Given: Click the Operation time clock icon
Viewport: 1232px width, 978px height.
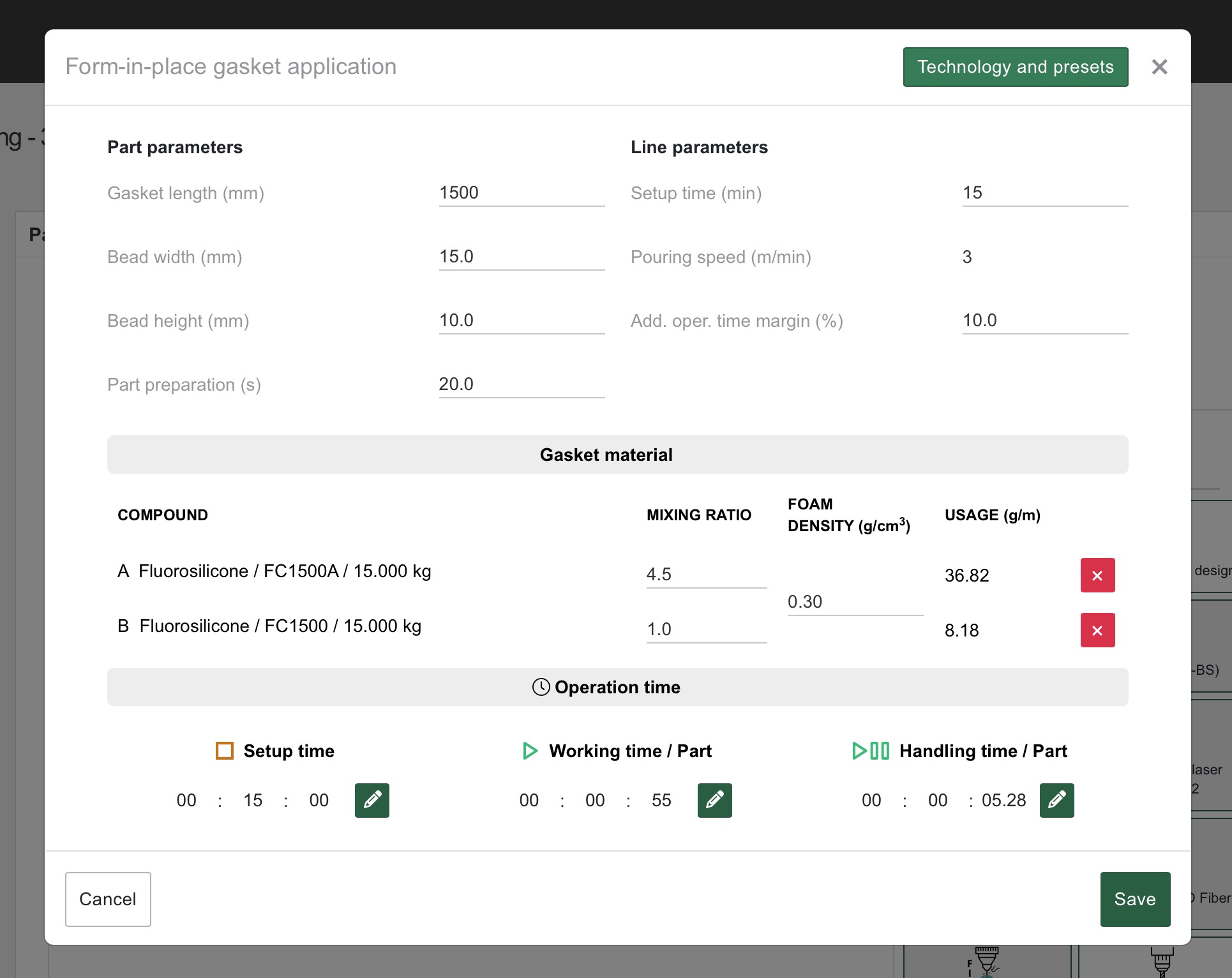Looking at the screenshot, I should pyautogui.click(x=541, y=687).
